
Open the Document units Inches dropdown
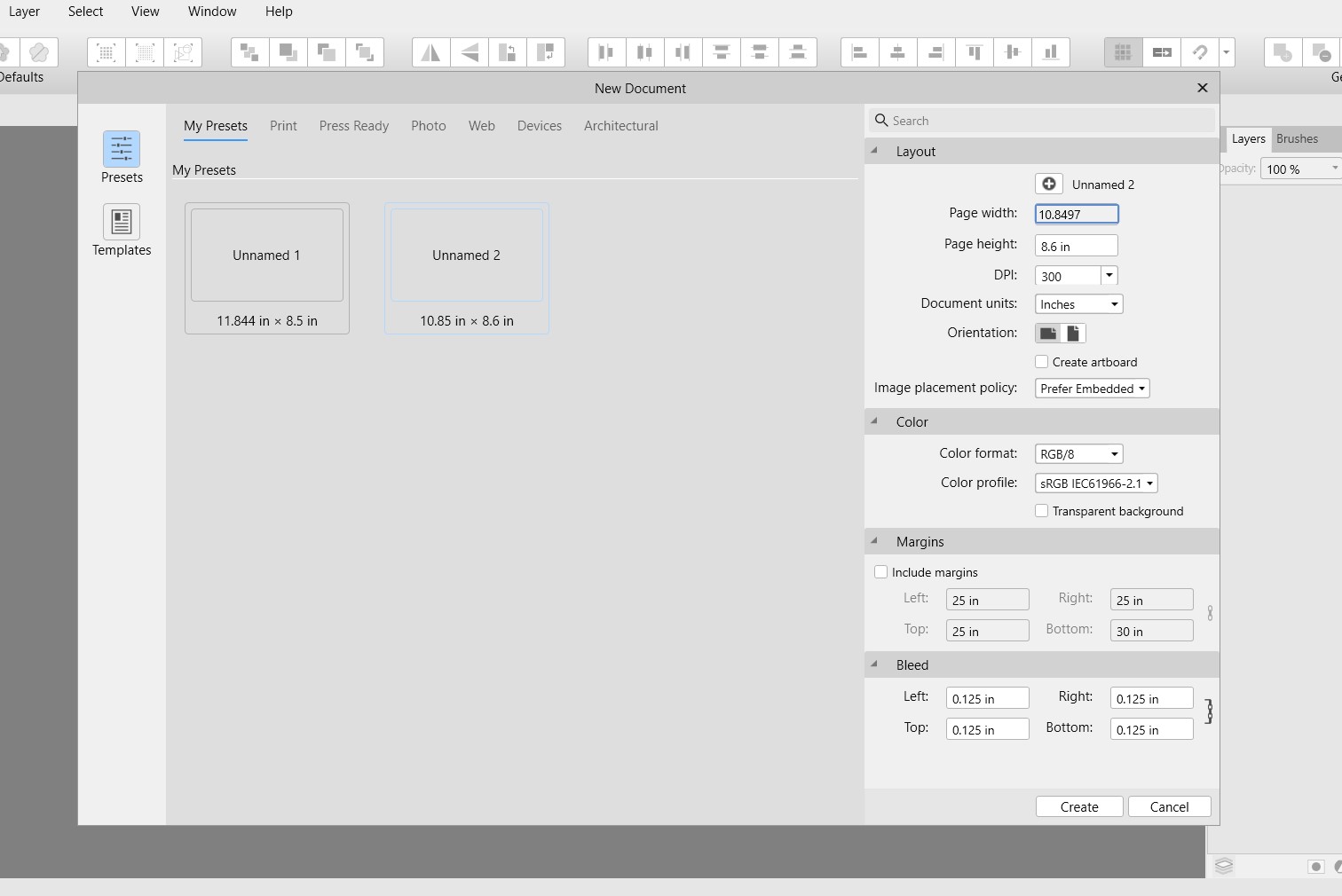pos(1079,304)
